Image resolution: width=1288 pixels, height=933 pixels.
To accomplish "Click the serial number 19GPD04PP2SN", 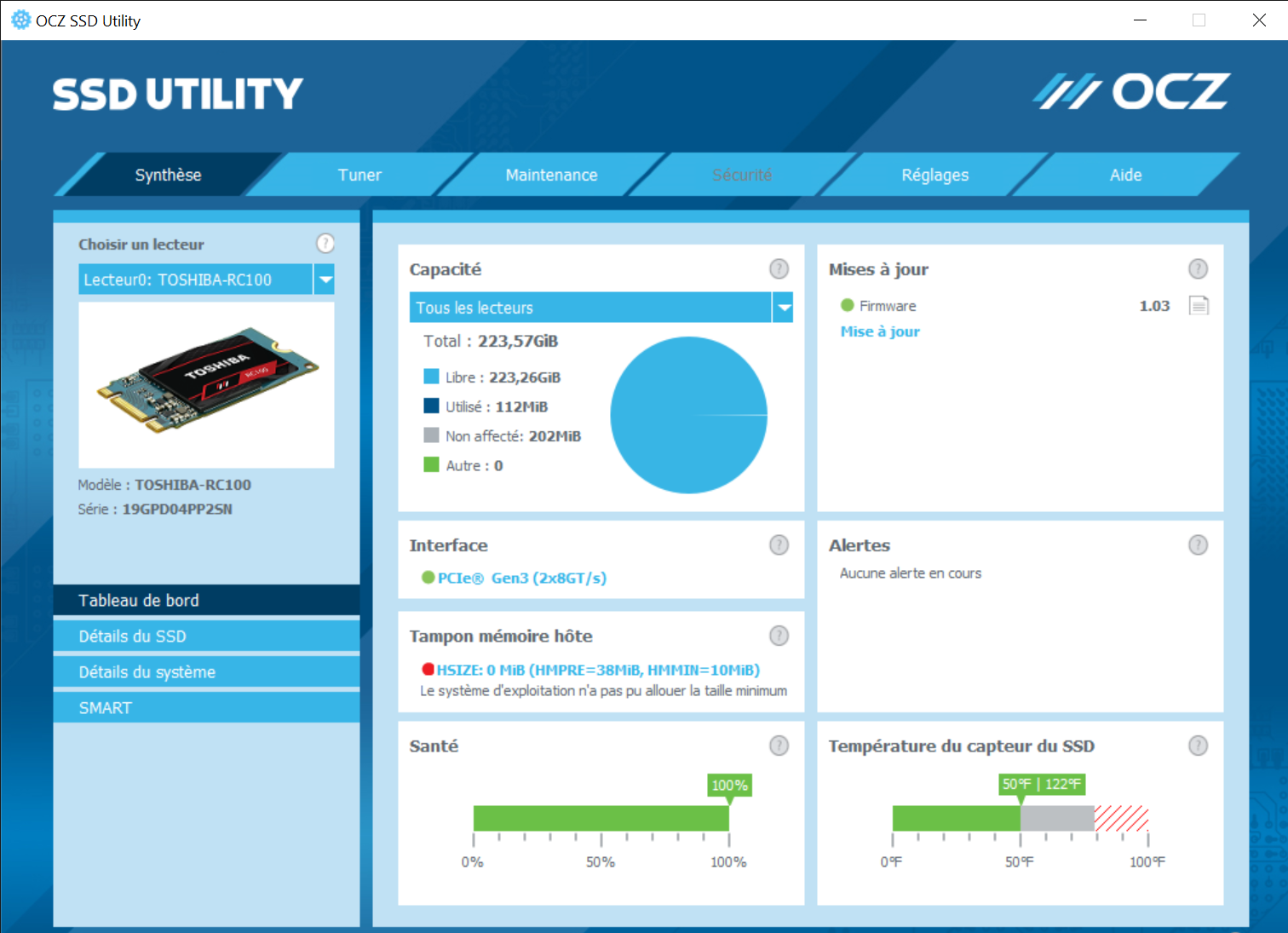I will tap(177, 510).
